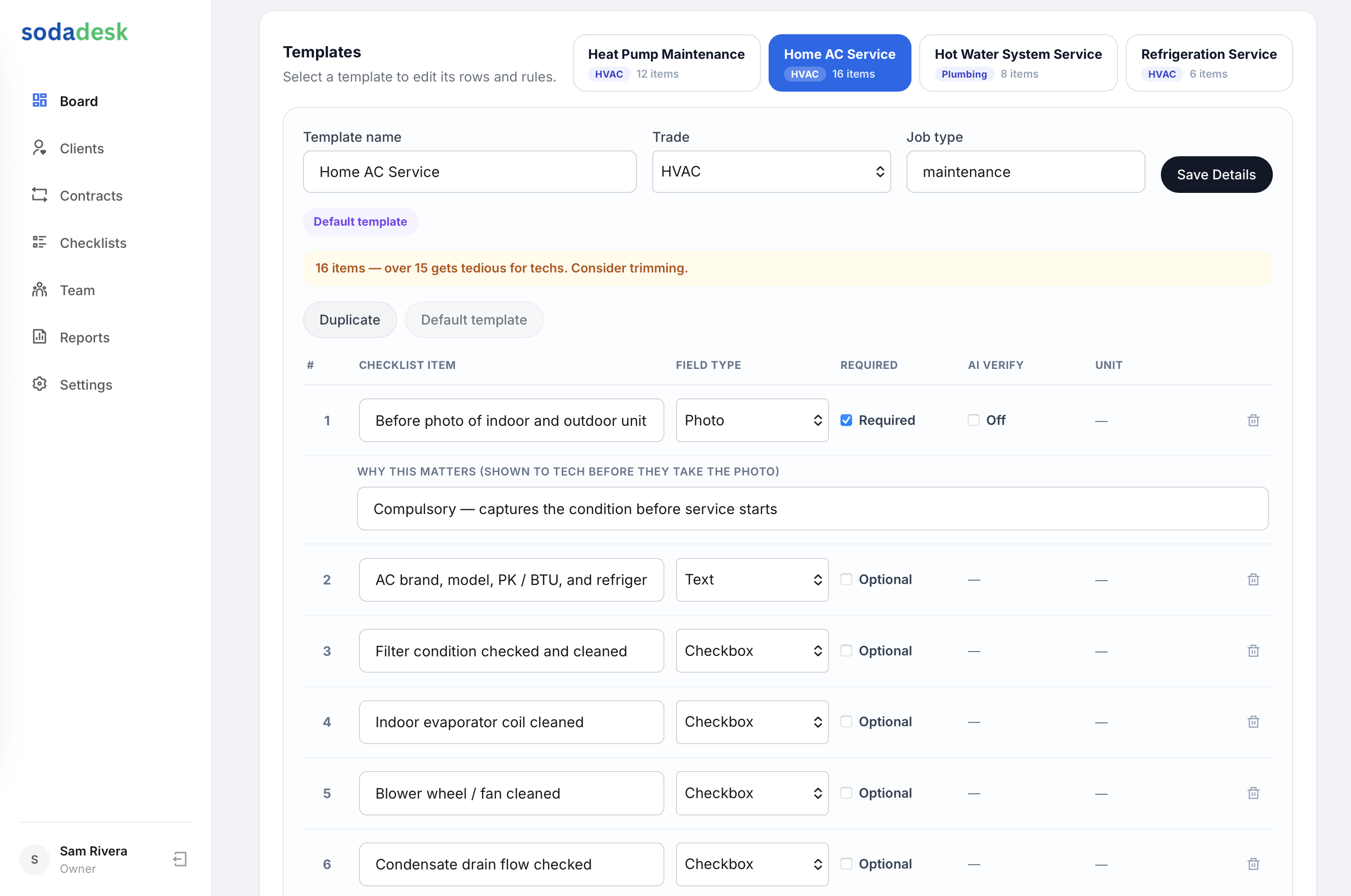Open Photo field type dropdown in row 1
Image resolution: width=1351 pixels, height=896 pixels.
[752, 420]
